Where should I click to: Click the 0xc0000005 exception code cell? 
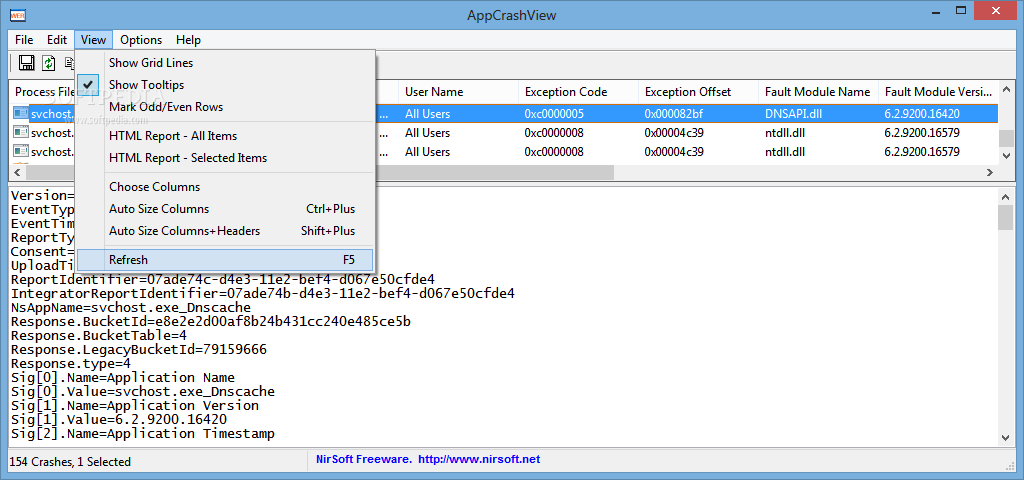coord(554,114)
